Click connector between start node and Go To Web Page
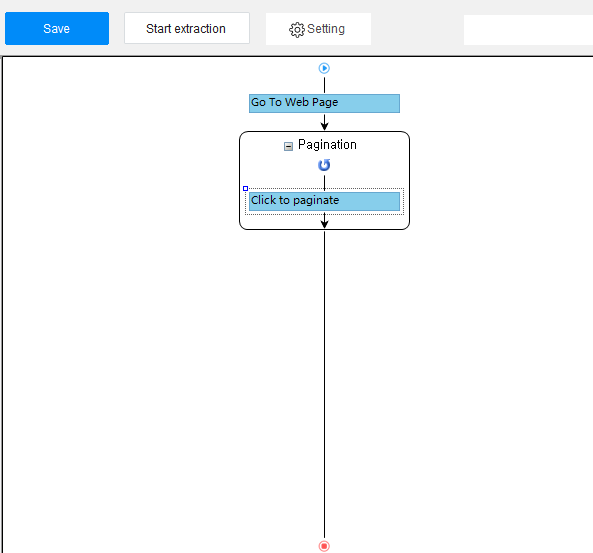The width and height of the screenshot is (593, 553). pos(324,85)
